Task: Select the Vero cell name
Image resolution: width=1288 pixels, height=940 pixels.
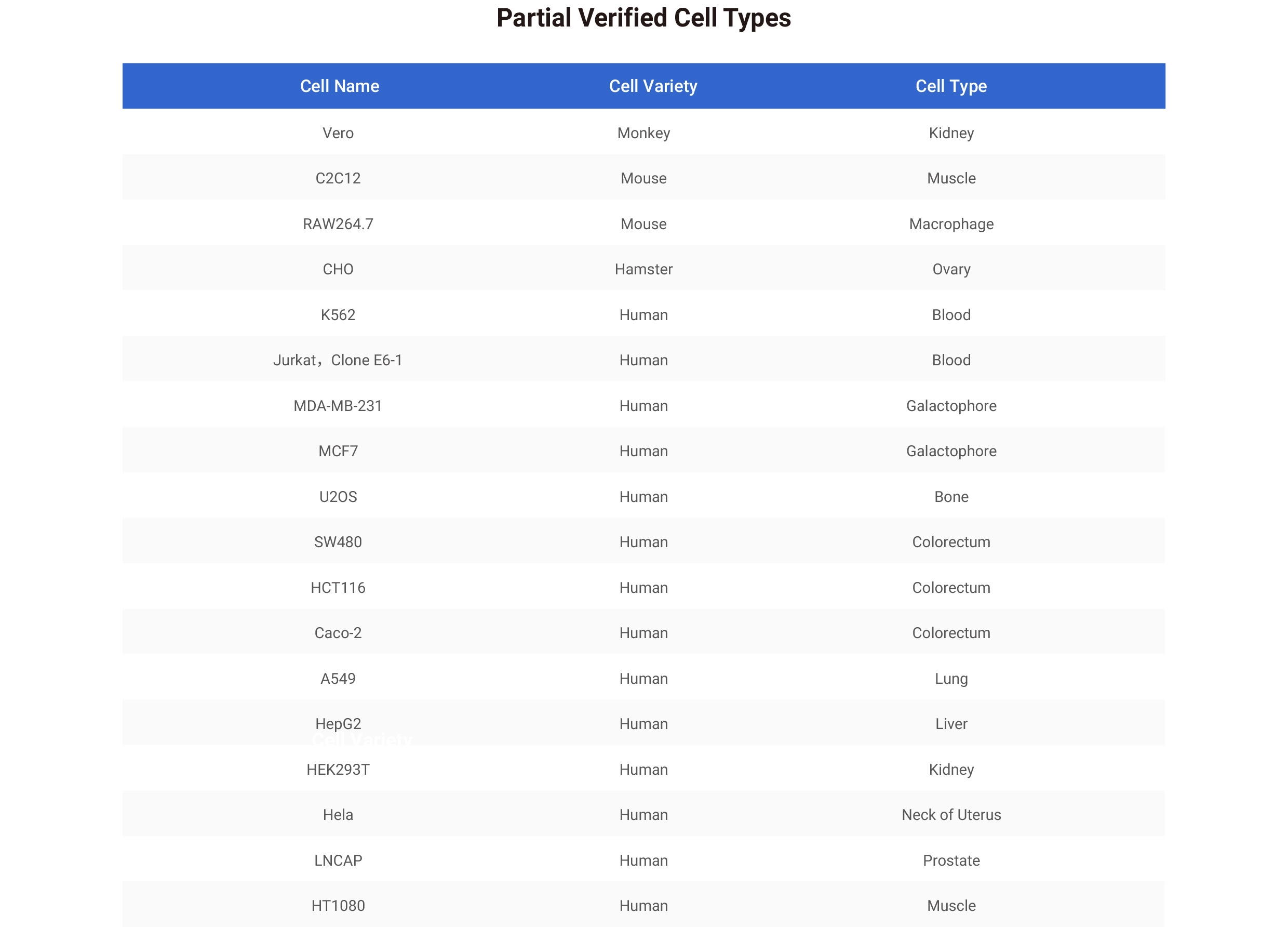Action: point(338,133)
